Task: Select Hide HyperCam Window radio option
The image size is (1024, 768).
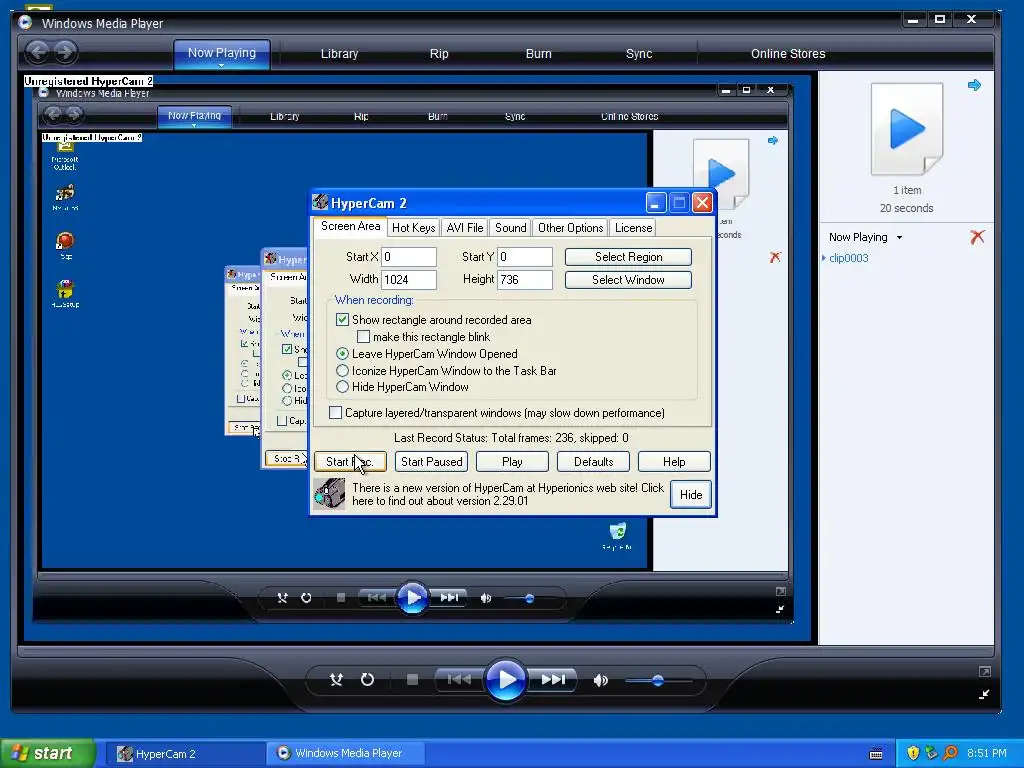Action: (342, 387)
